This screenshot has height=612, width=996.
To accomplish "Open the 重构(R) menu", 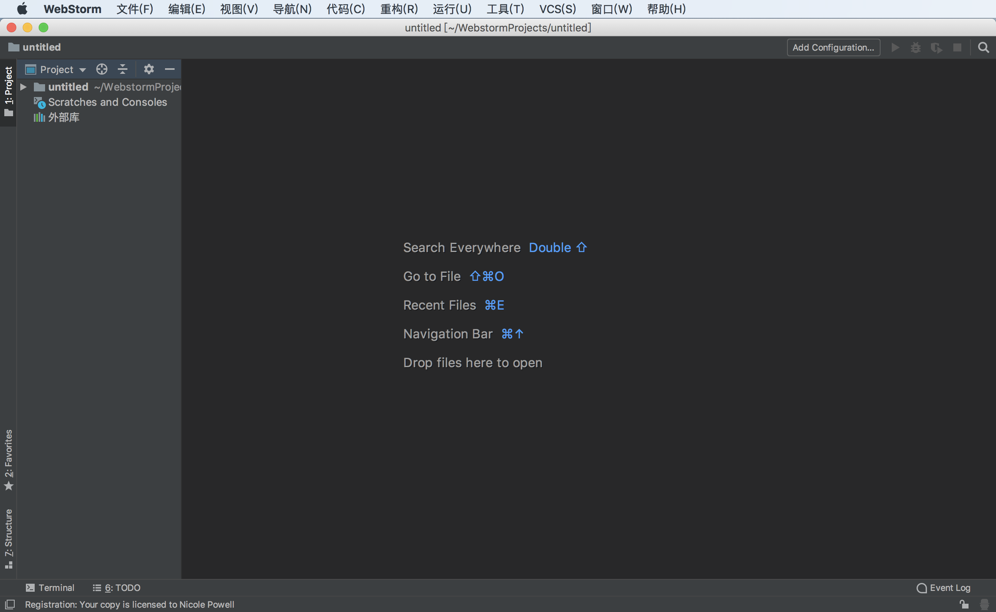I will [x=399, y=9].
